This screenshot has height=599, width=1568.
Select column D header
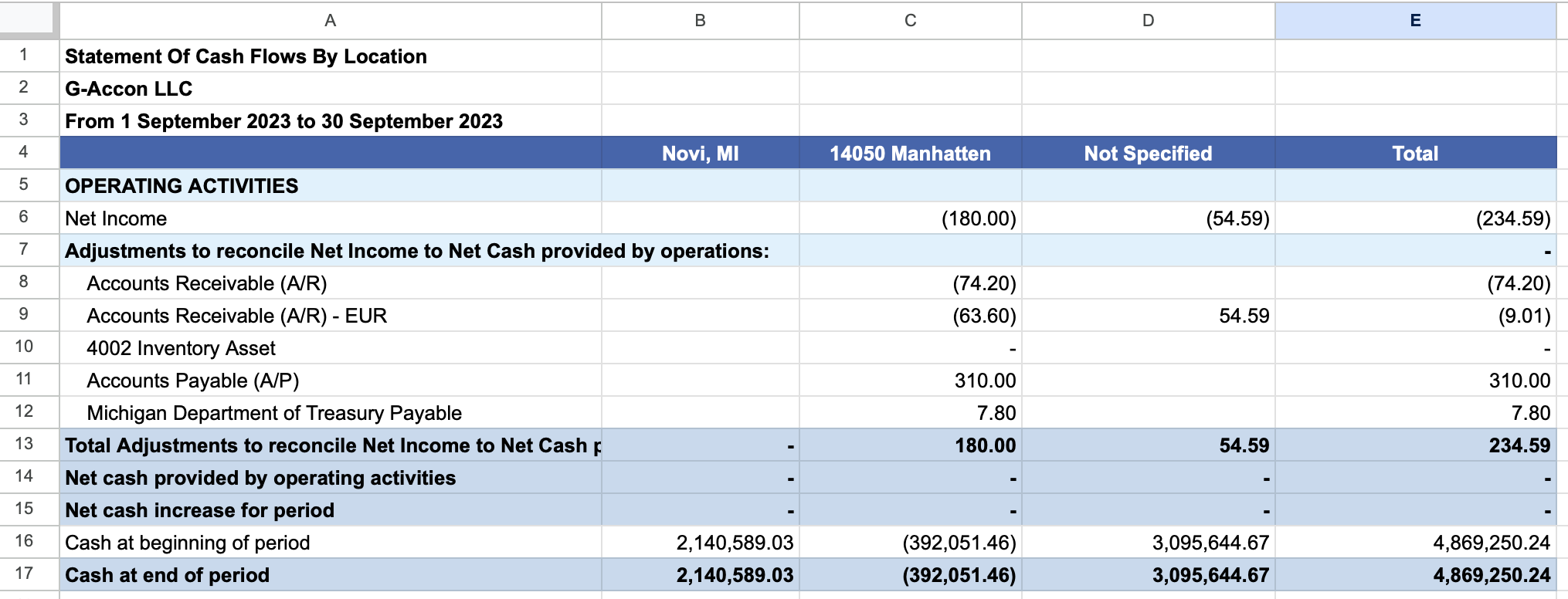click(x=1149, y=21)
